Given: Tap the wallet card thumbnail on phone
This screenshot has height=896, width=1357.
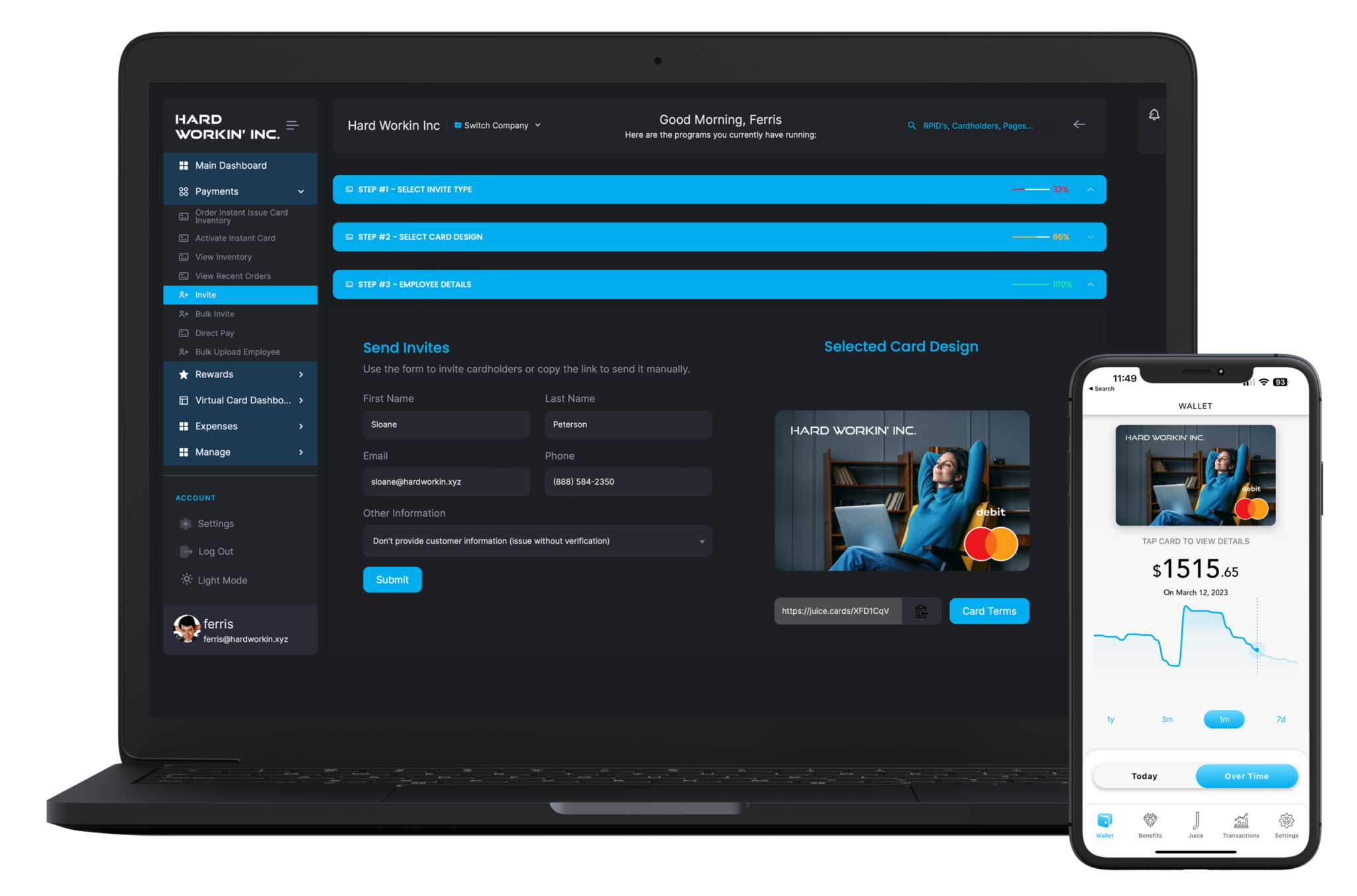Looking at the screenshot, I should (1195, 475).
